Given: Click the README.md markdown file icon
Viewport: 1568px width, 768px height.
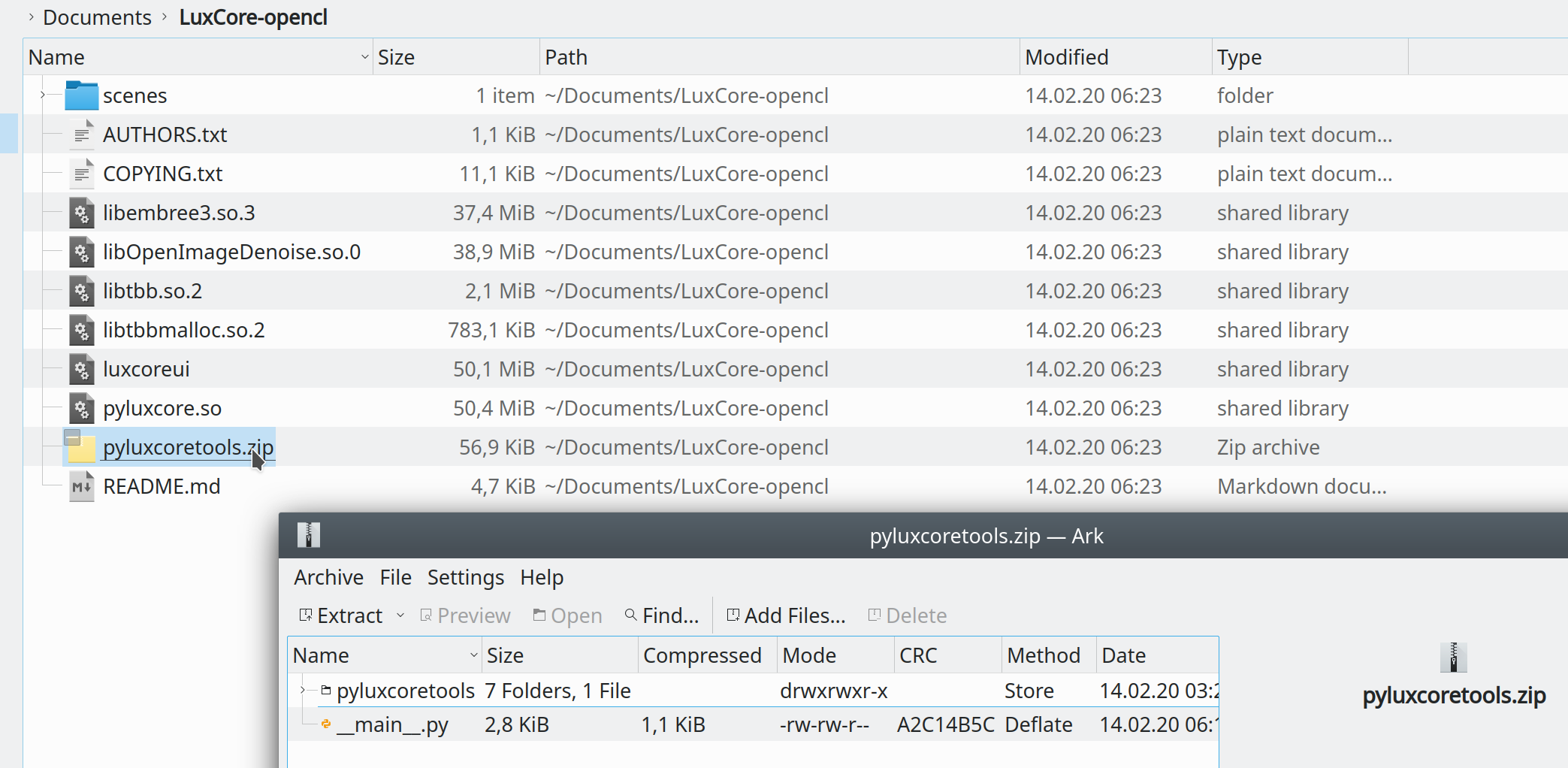Looking at the screenshot, I should [x=81, y=486].
